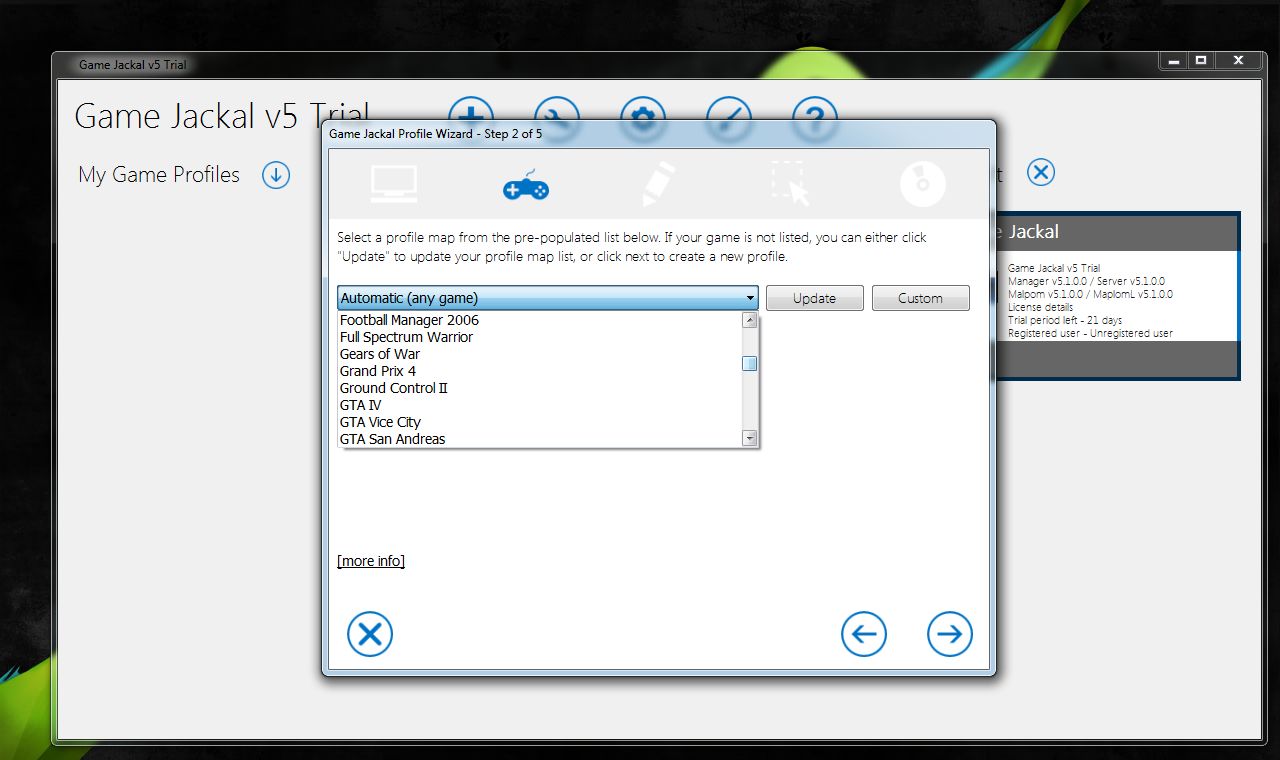Viewport: 1280px width, 760px height.
Task: Click the License details text
Action: [x=1040, y=307]
